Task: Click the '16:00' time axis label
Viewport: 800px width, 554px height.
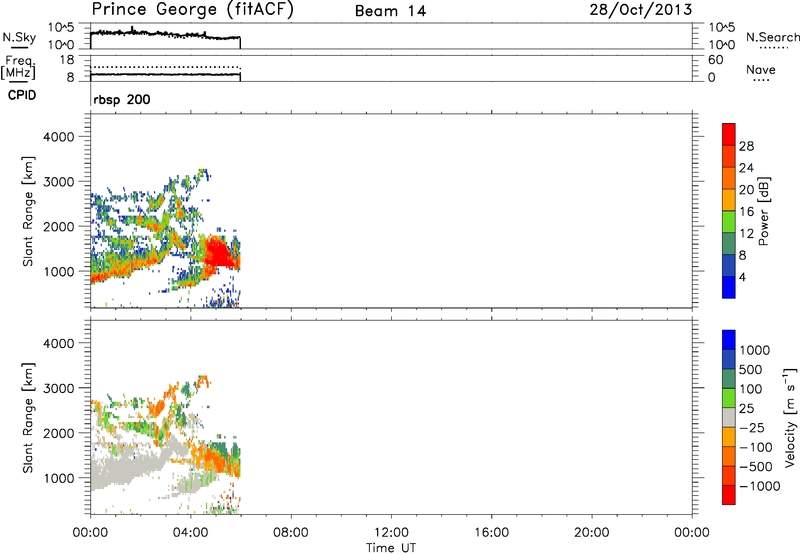Action: (491, 533)
